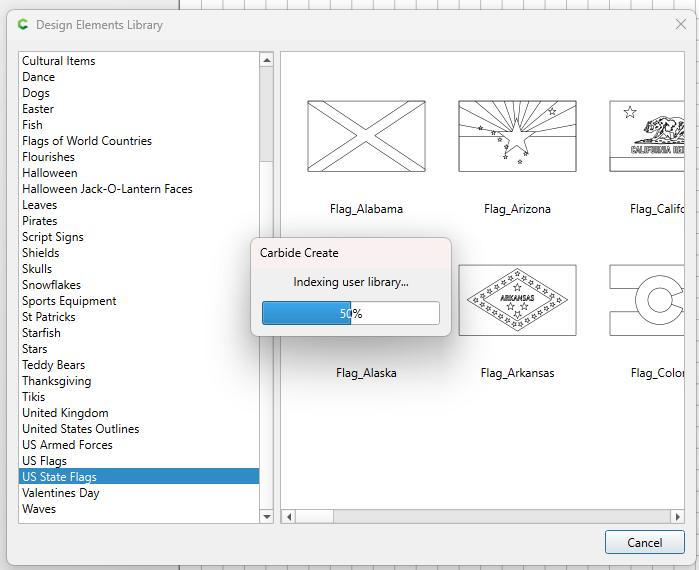Click the thumbnail pane scroll right arrow
The width and height of the screenshot is (699, 570).
tap(678, 517)
